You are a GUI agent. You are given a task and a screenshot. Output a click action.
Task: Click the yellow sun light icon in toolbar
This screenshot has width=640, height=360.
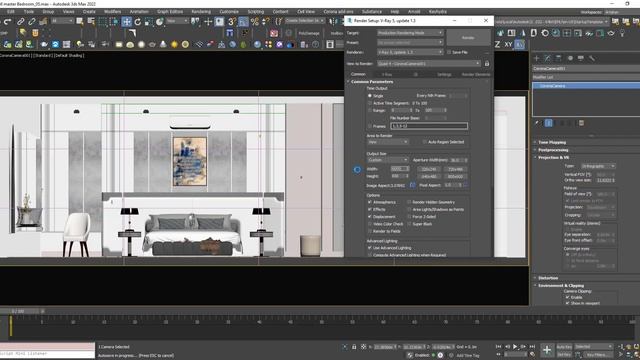(174, 44)
